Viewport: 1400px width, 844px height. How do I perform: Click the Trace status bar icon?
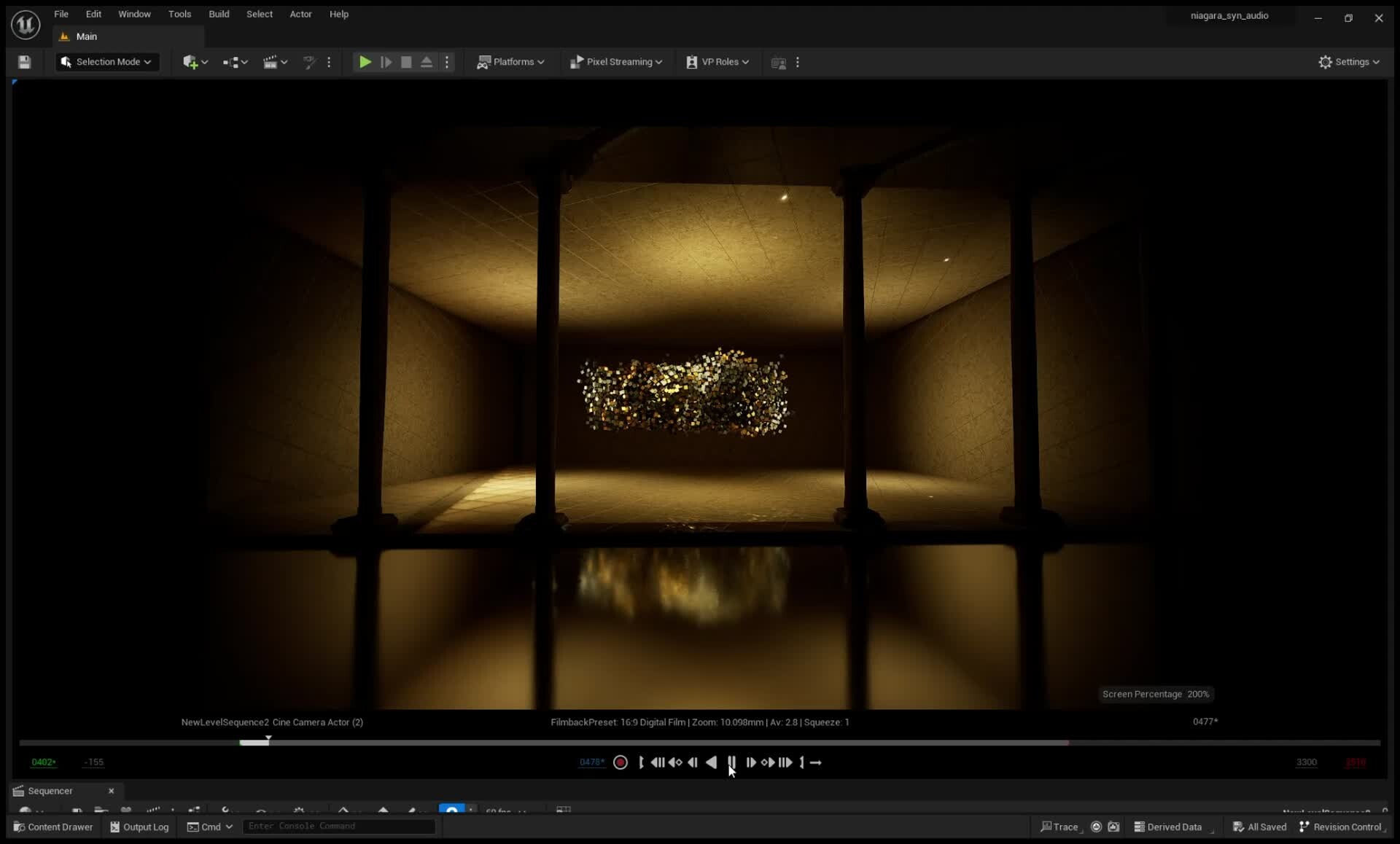click(1059, 827)
